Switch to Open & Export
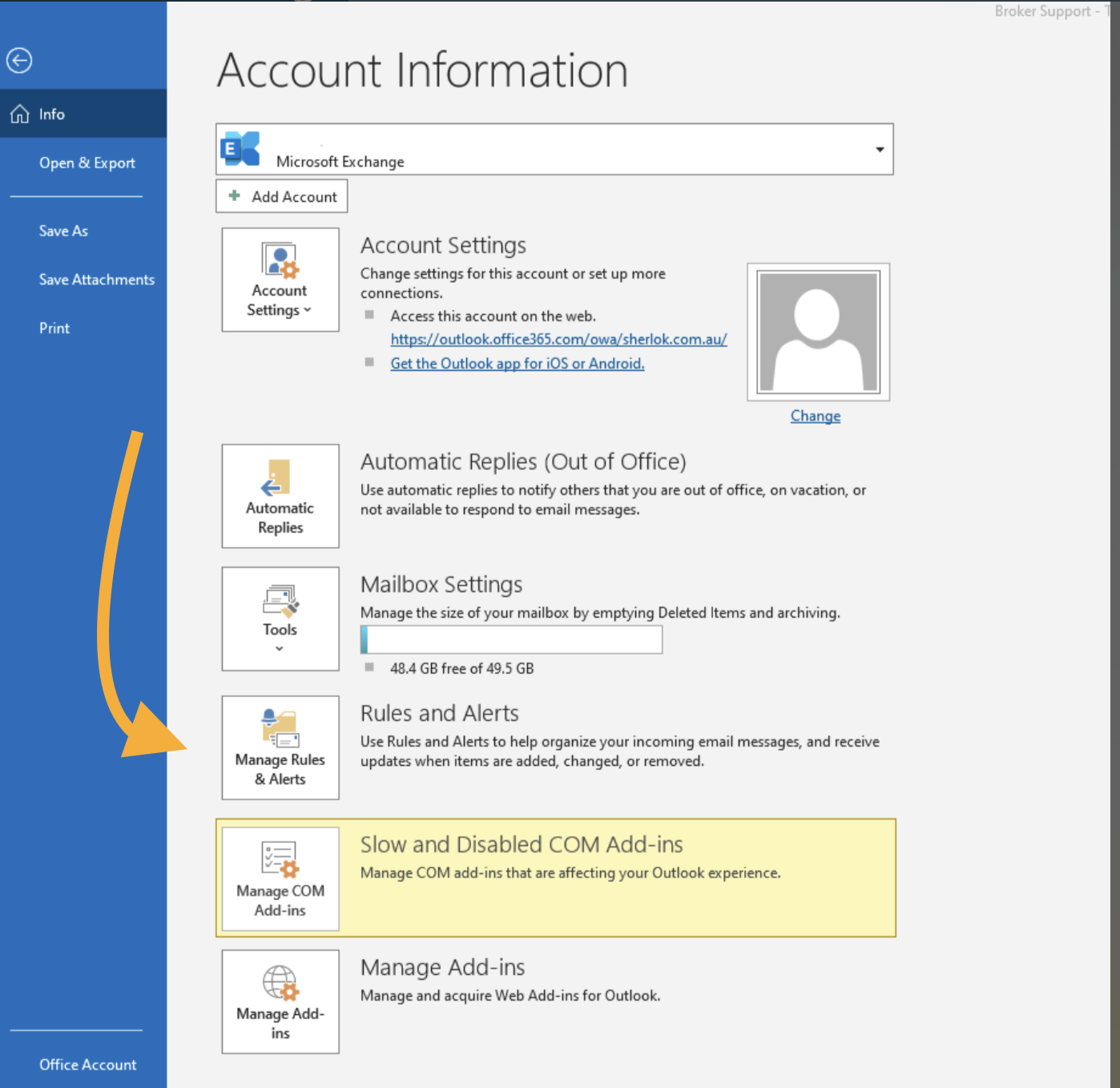Viewport: 1120px width, 1088px height. [87, 163]
